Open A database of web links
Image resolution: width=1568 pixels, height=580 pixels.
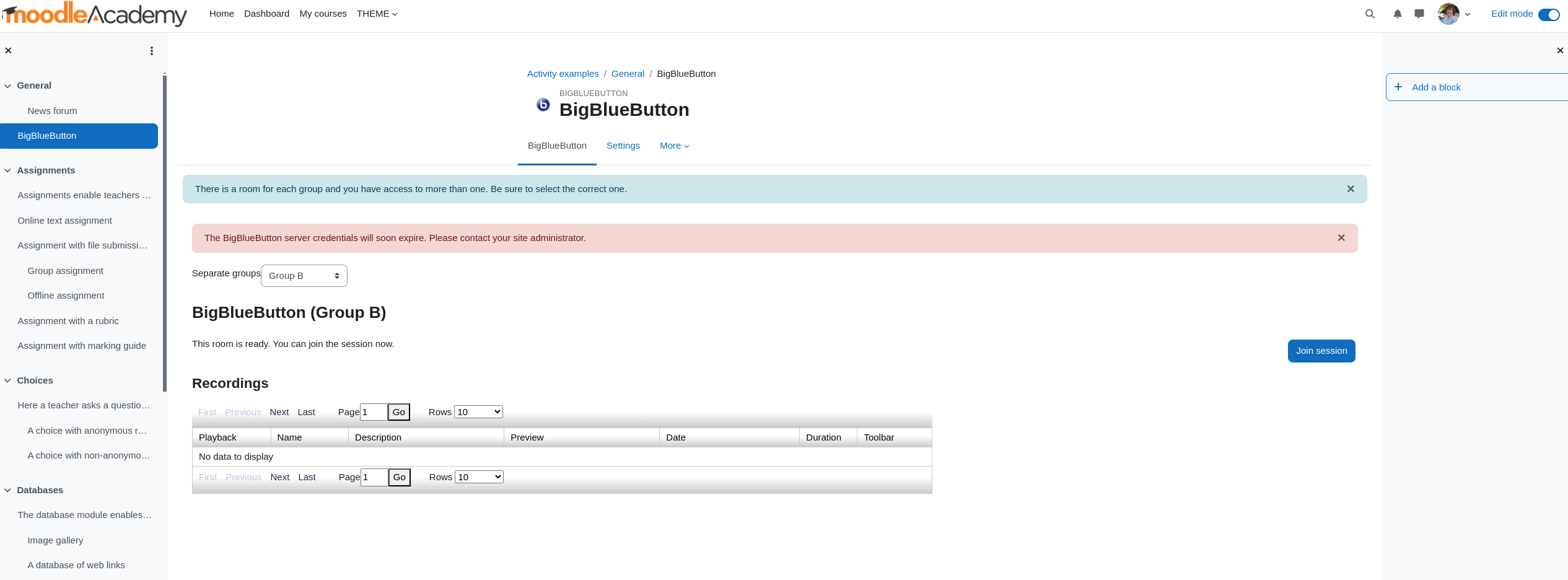tap(76, 565)
